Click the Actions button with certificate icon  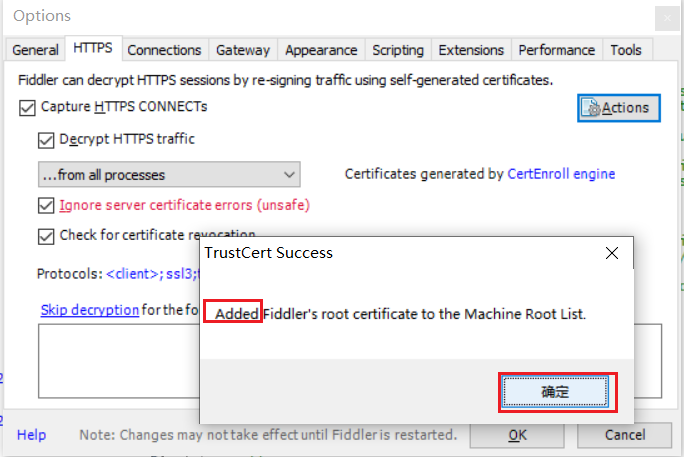pos(619,108)
